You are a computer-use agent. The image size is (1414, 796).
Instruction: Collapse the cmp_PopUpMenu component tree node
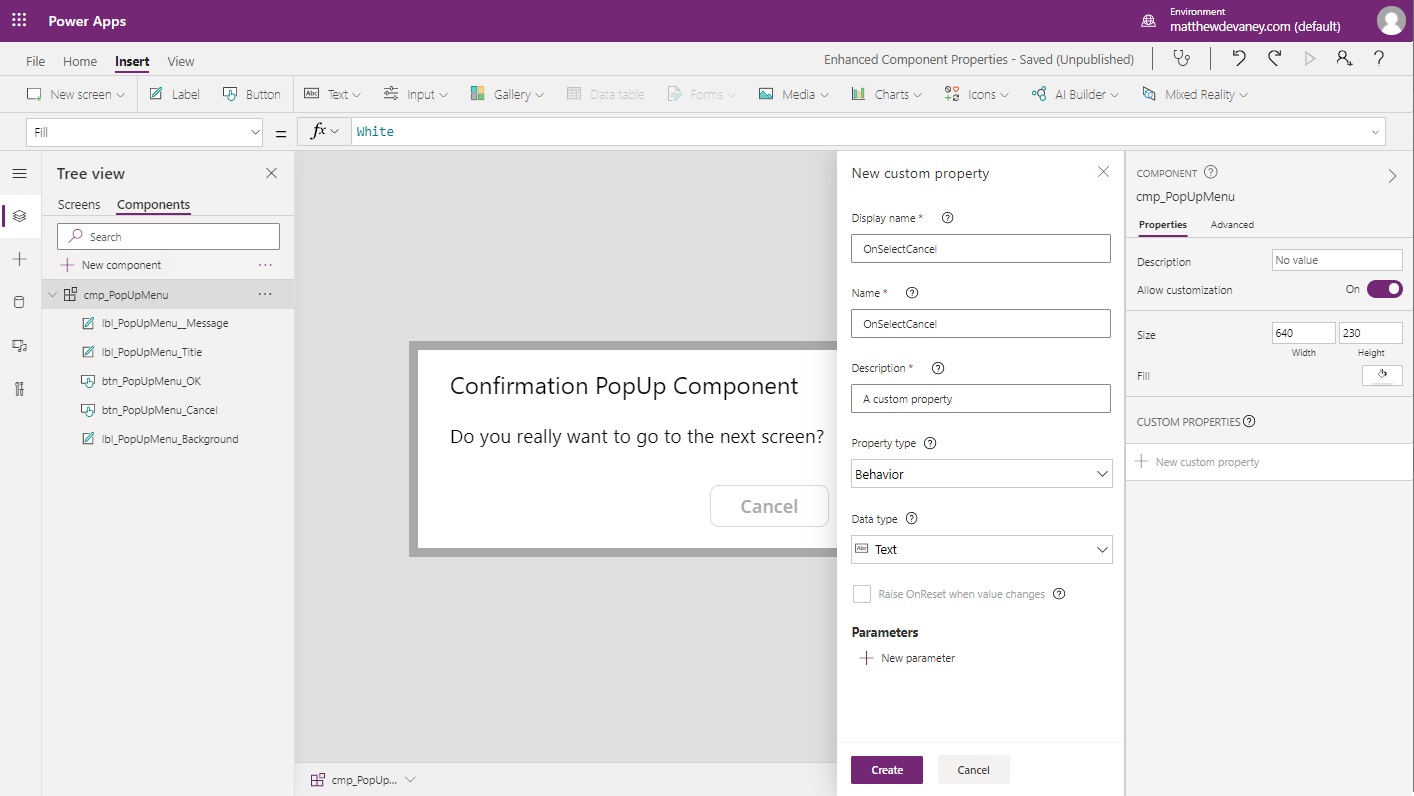[52, 294]
